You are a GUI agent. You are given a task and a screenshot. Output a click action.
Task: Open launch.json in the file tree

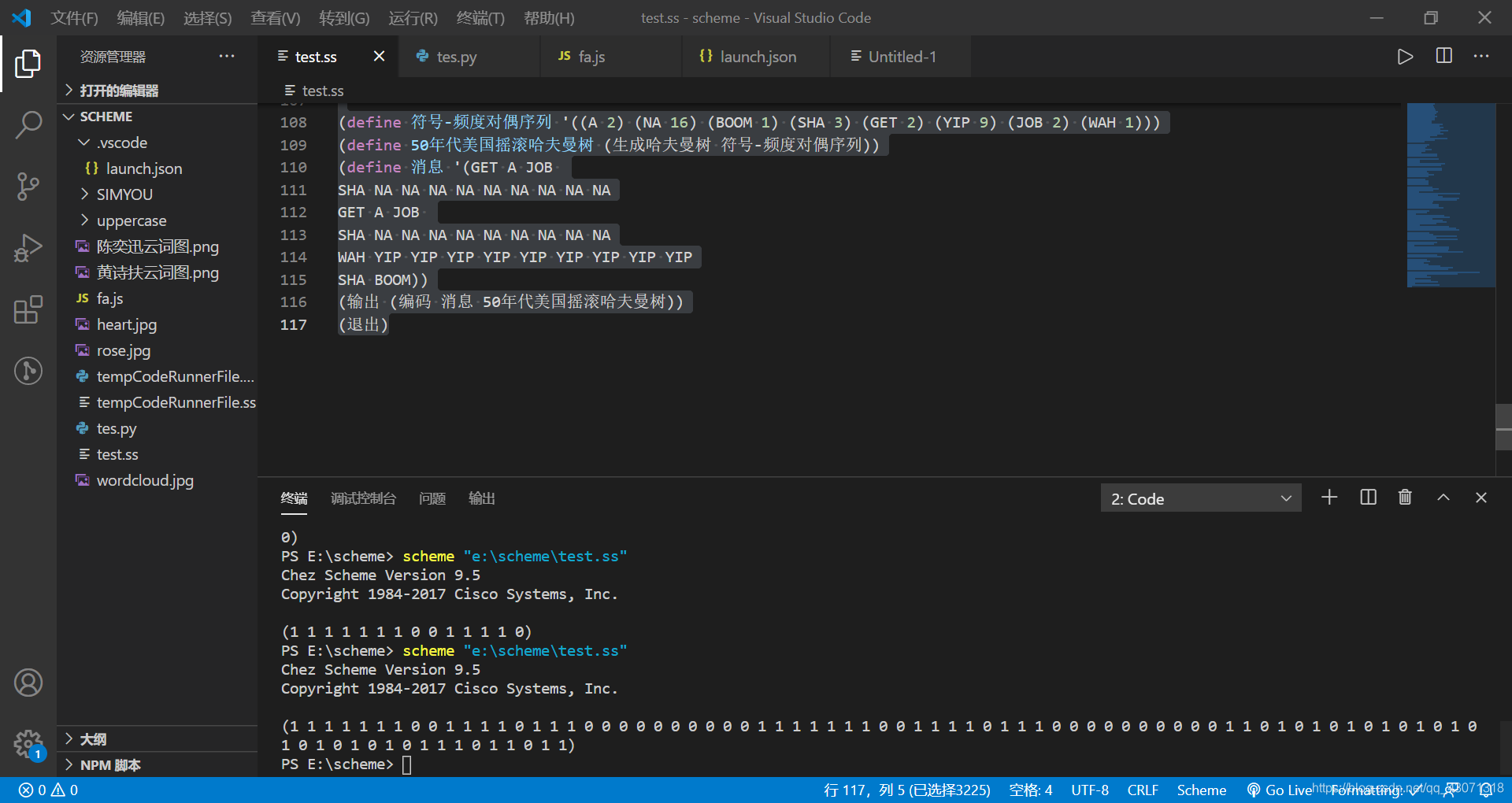(x=157, y=168)
